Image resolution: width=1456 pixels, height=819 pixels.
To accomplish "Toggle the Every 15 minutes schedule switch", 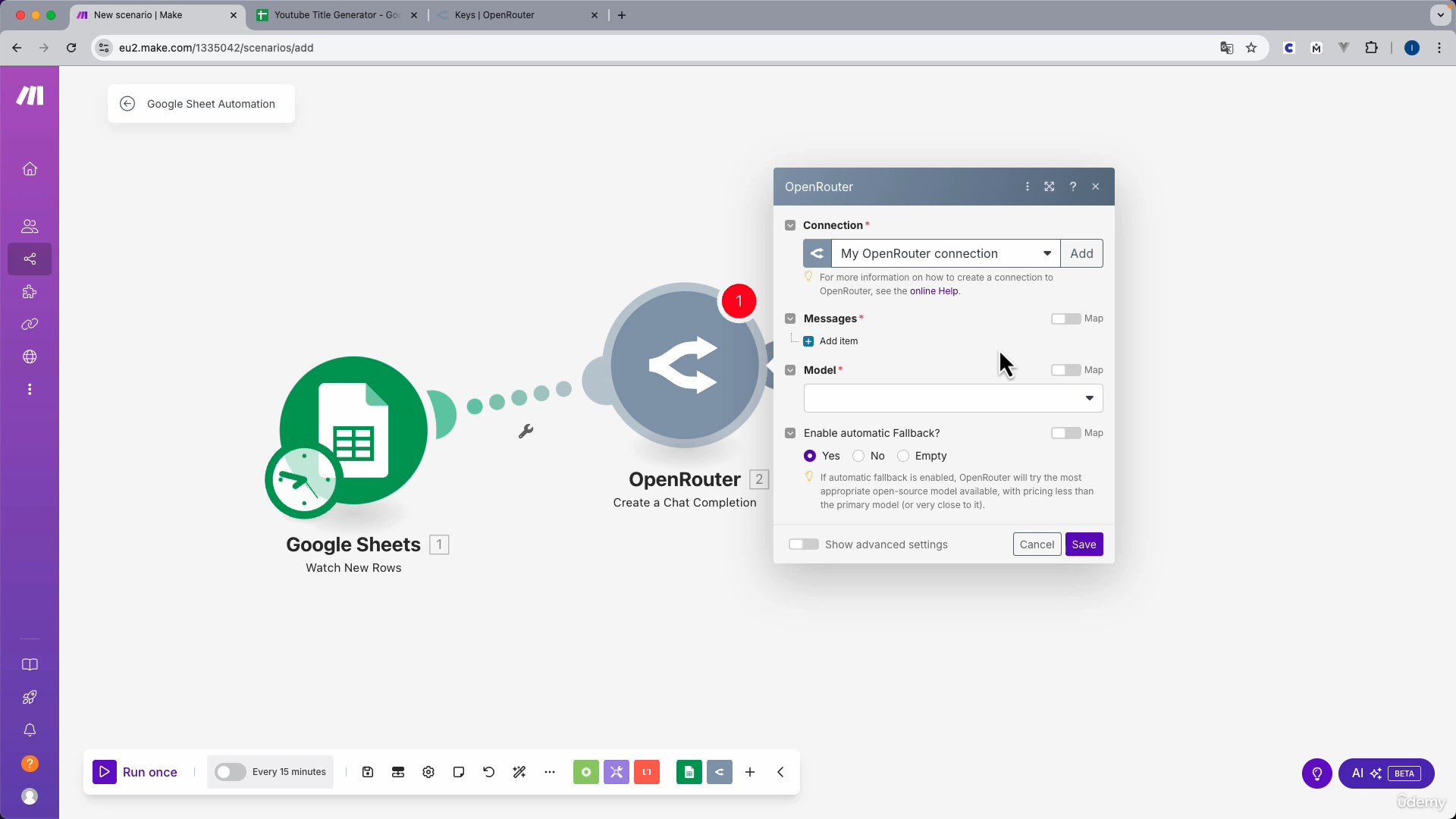I will click(x=230, y=772).
